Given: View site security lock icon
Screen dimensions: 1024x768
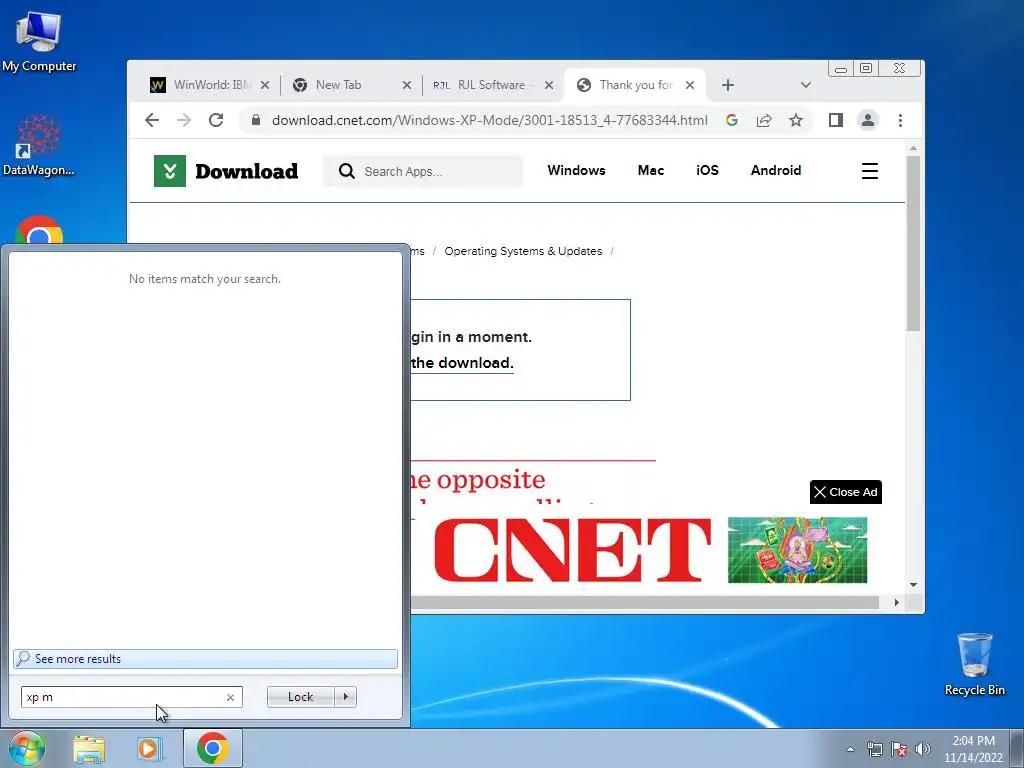Looking at the screenshot, I should coord(256,120).
